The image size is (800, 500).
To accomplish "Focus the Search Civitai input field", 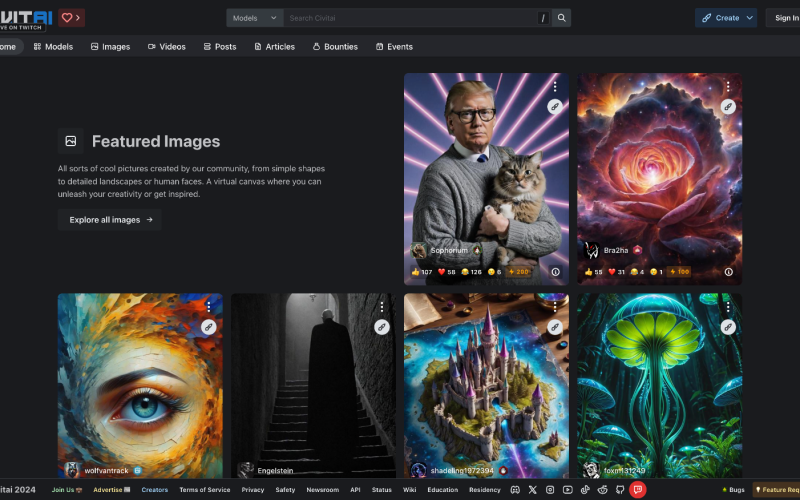I will point(411,18).
